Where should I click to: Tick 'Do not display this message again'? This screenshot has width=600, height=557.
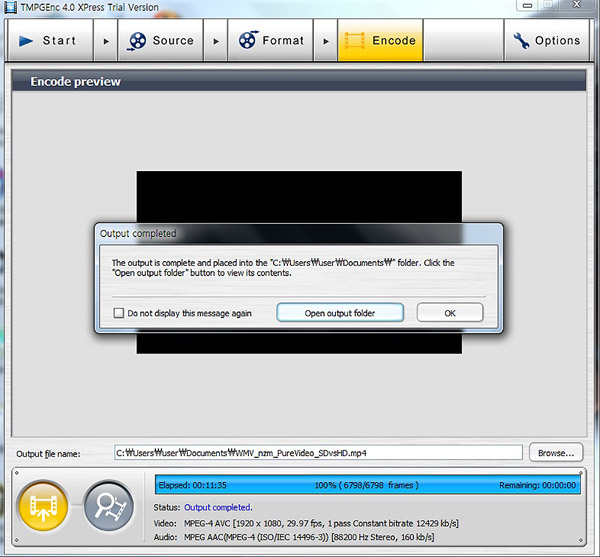[119, 313]
